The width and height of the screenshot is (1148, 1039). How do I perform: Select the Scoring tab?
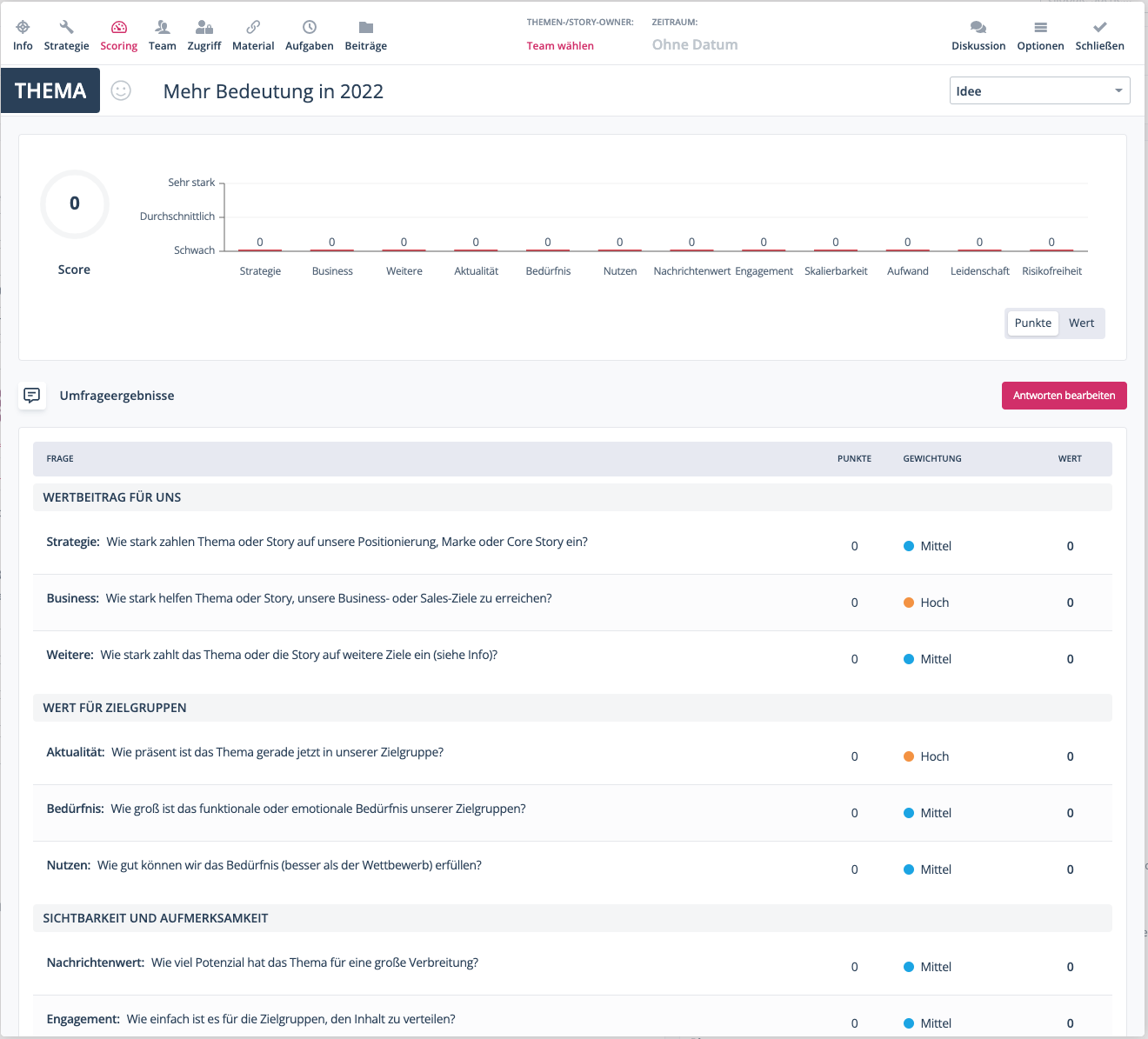pyautogui.click(x=118, y=35)
